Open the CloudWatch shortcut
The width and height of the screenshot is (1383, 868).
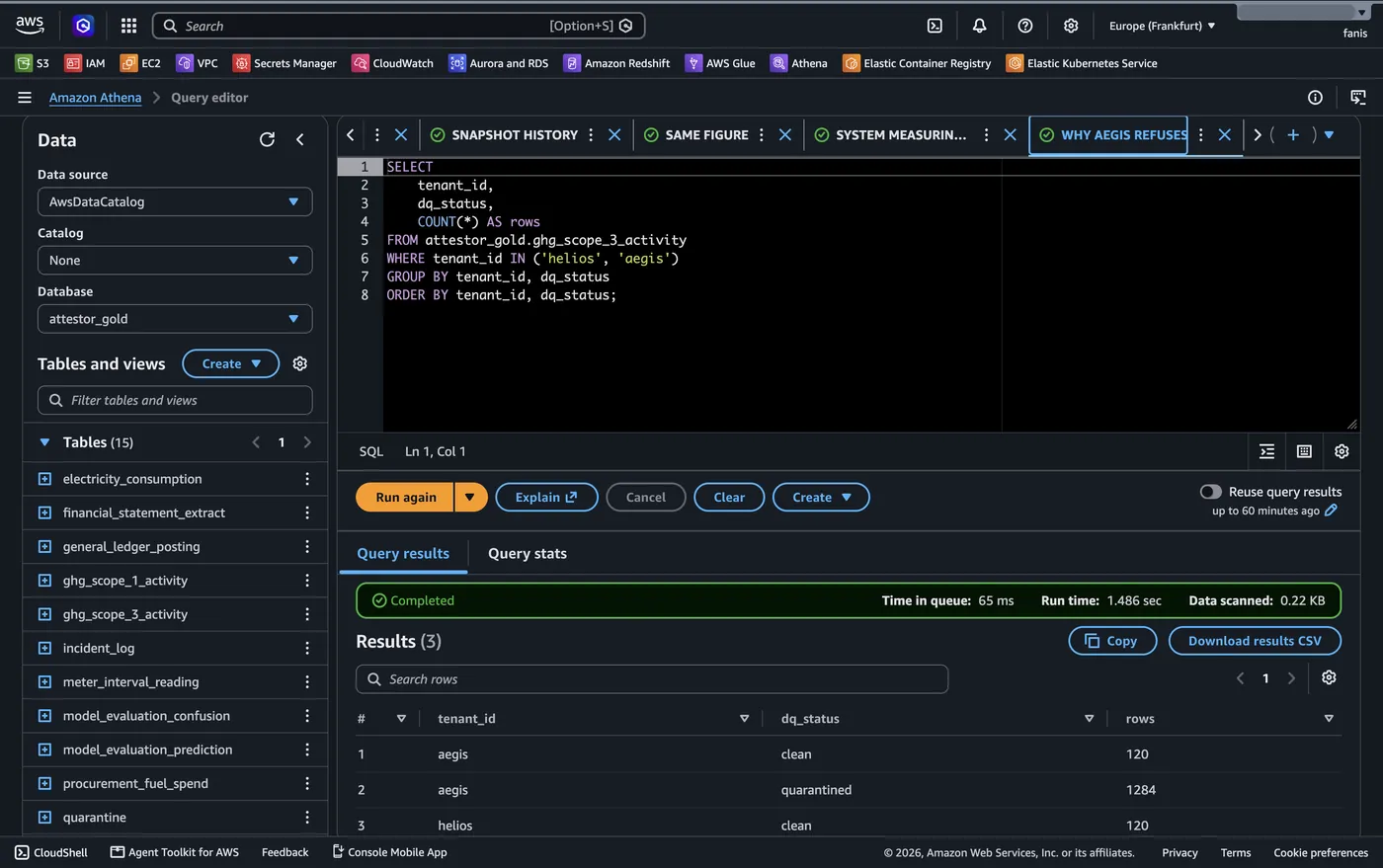(392, 63)
